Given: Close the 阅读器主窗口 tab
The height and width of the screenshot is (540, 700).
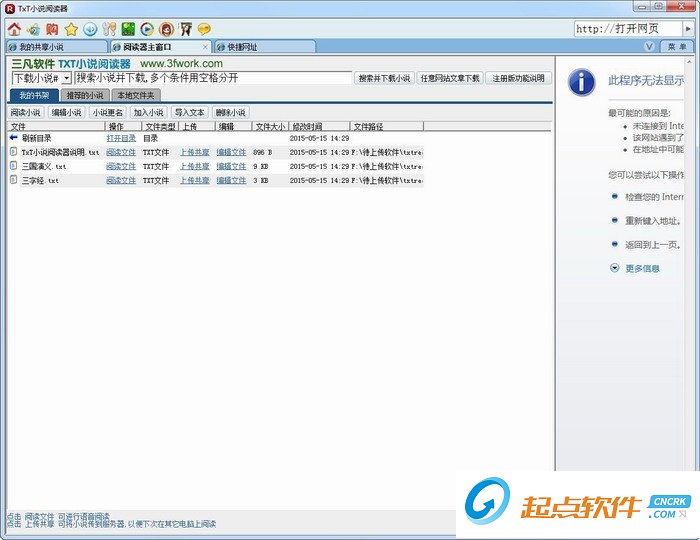Looking at the screenshot, I should 205,47.
